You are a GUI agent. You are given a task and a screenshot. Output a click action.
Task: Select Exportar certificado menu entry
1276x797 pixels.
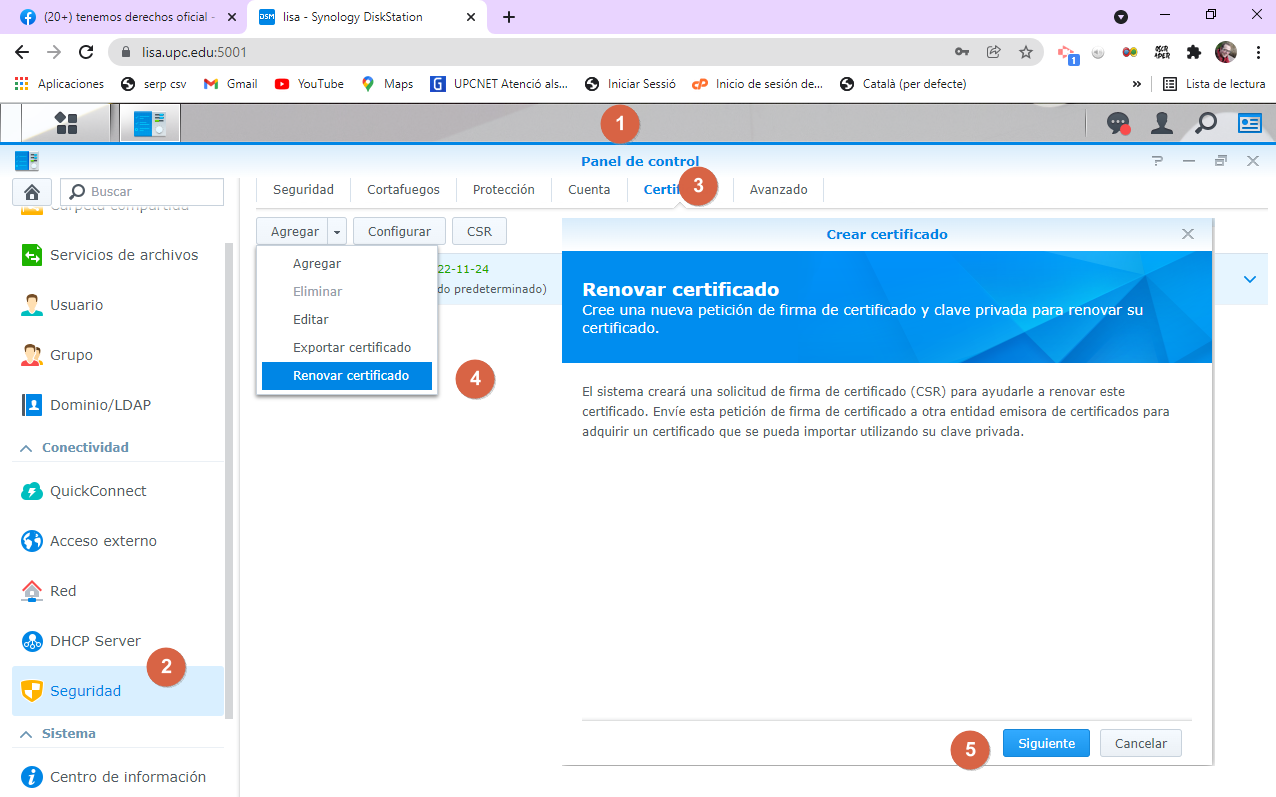point(351,348)
